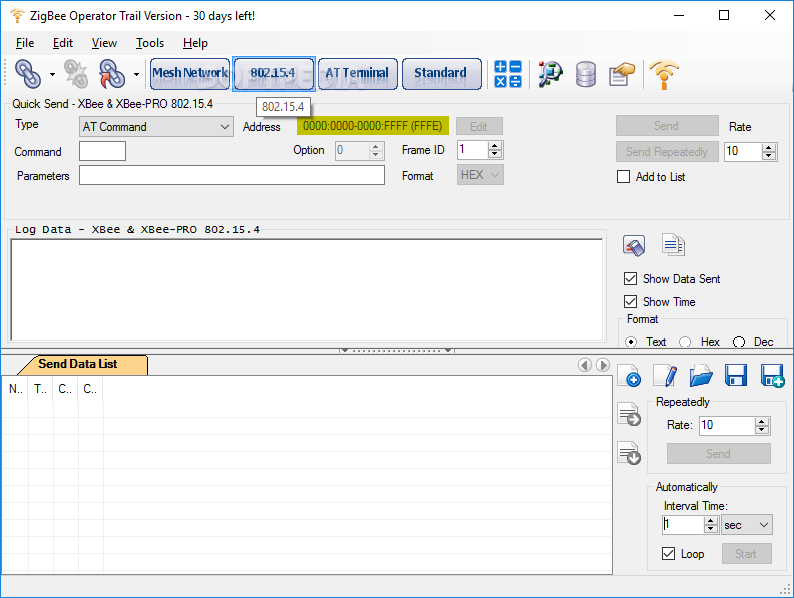
Task: Click the Command input field
Action: click(102, 151)
